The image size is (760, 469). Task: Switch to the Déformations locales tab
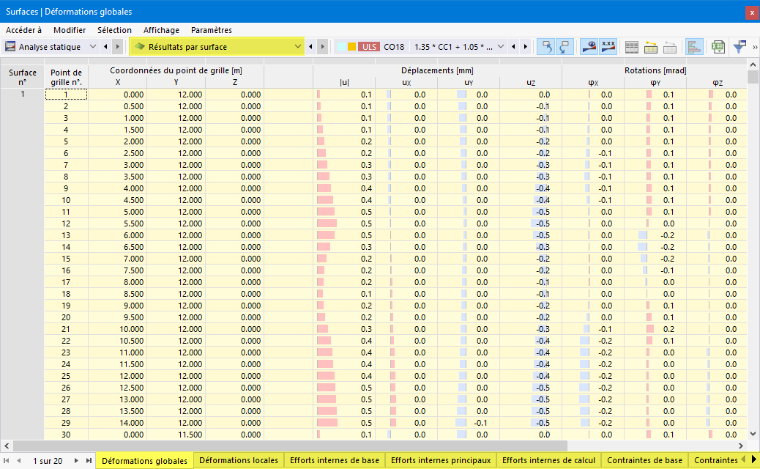(239, 460)
